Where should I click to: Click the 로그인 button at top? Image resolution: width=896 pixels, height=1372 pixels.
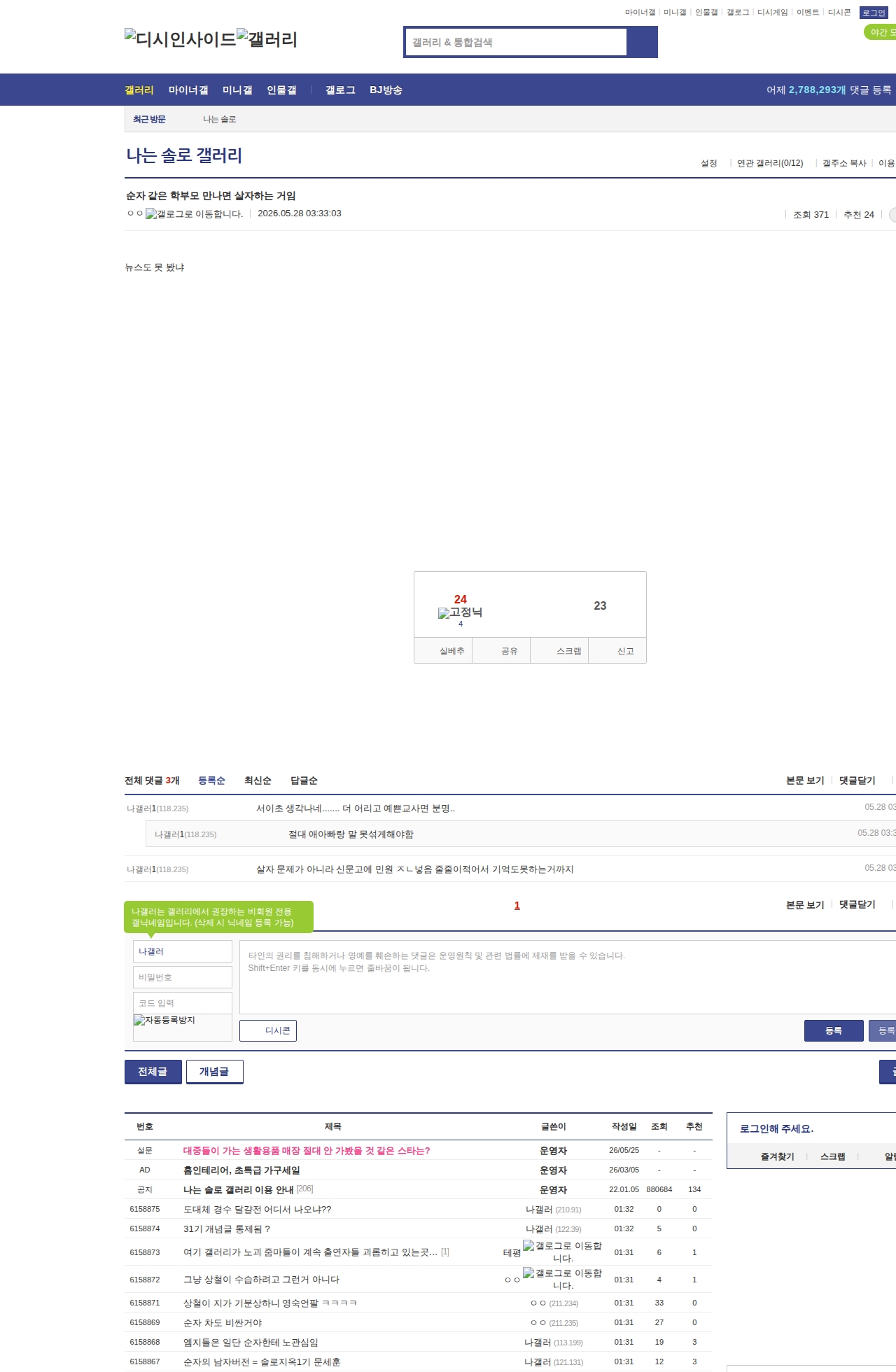(x=874, y=13)
